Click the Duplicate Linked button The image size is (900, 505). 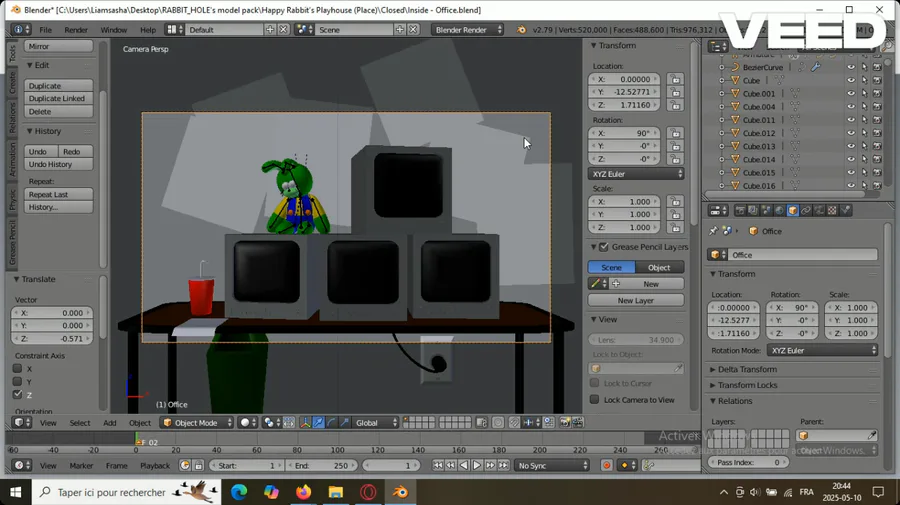pos(59,99)
